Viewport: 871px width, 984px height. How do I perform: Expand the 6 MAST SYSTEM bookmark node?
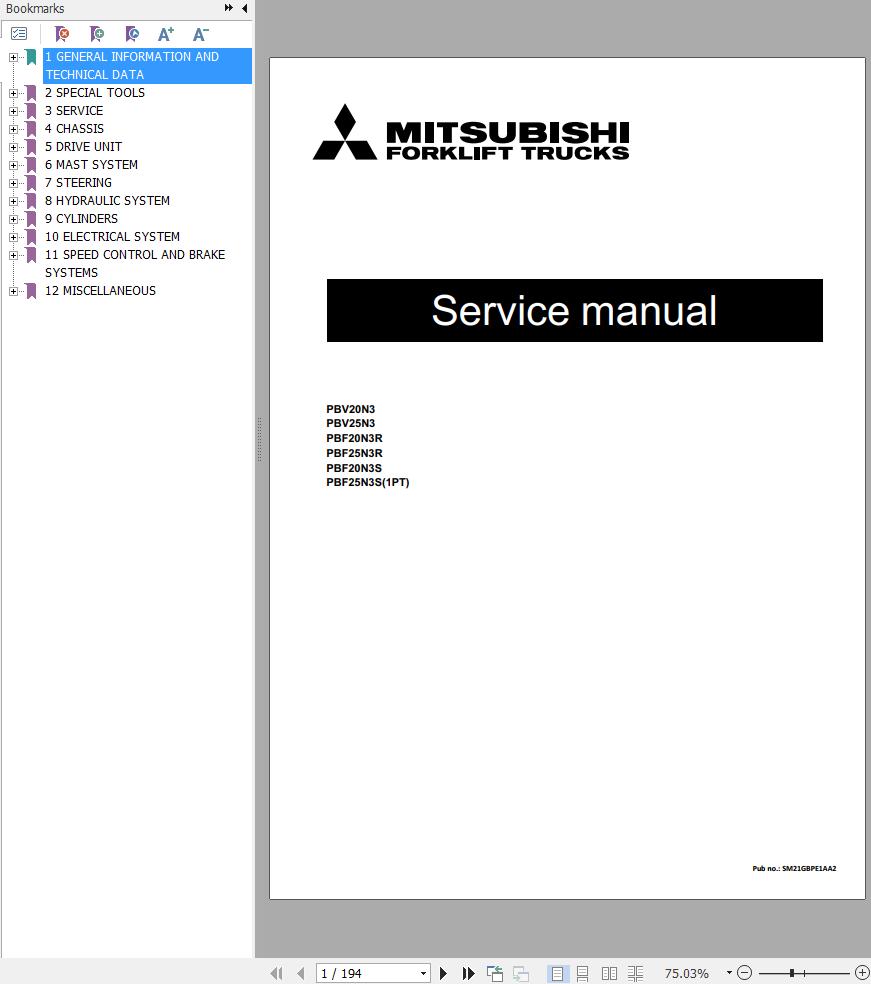tap(13, 165)
